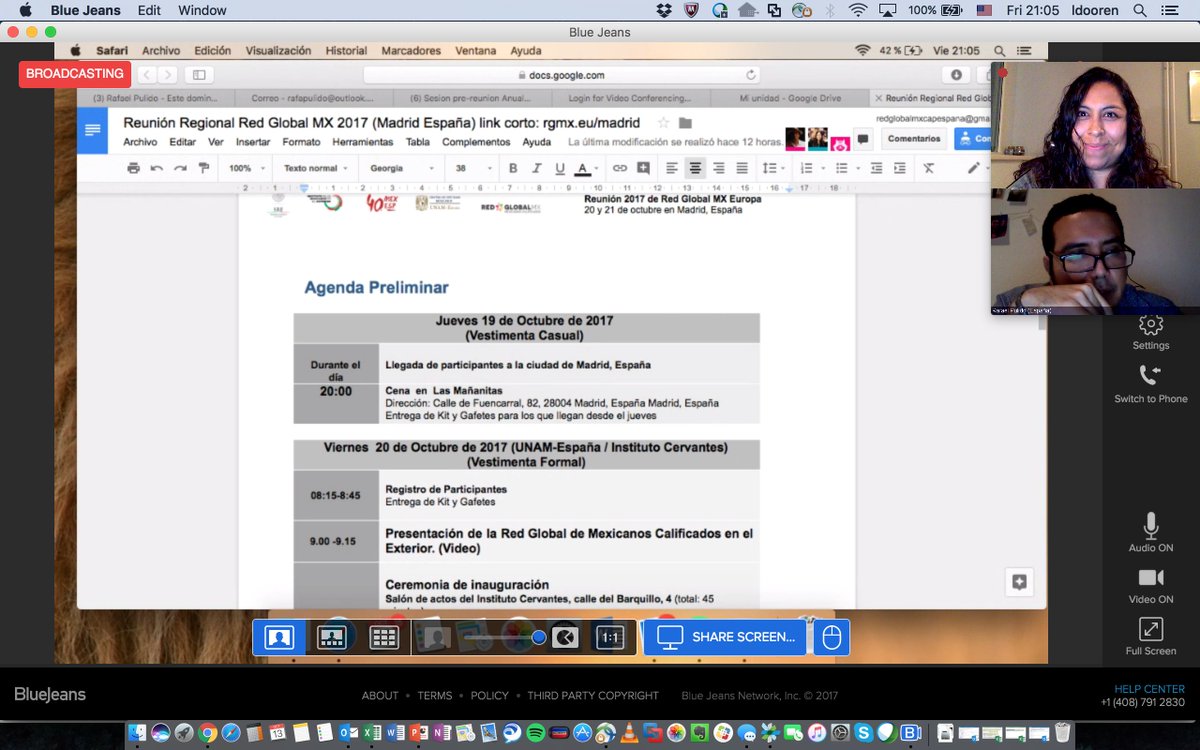Click add comment icon in Docs toolbar

tap(643, 168)
